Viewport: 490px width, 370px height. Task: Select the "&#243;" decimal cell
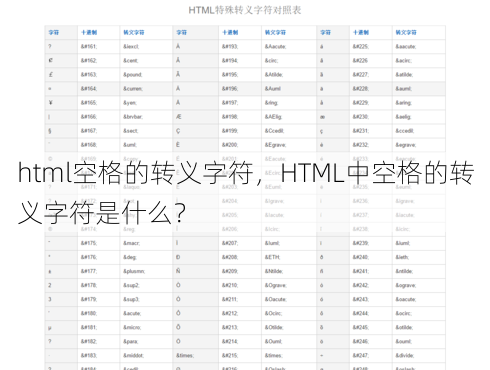click(x=371, y=299)
